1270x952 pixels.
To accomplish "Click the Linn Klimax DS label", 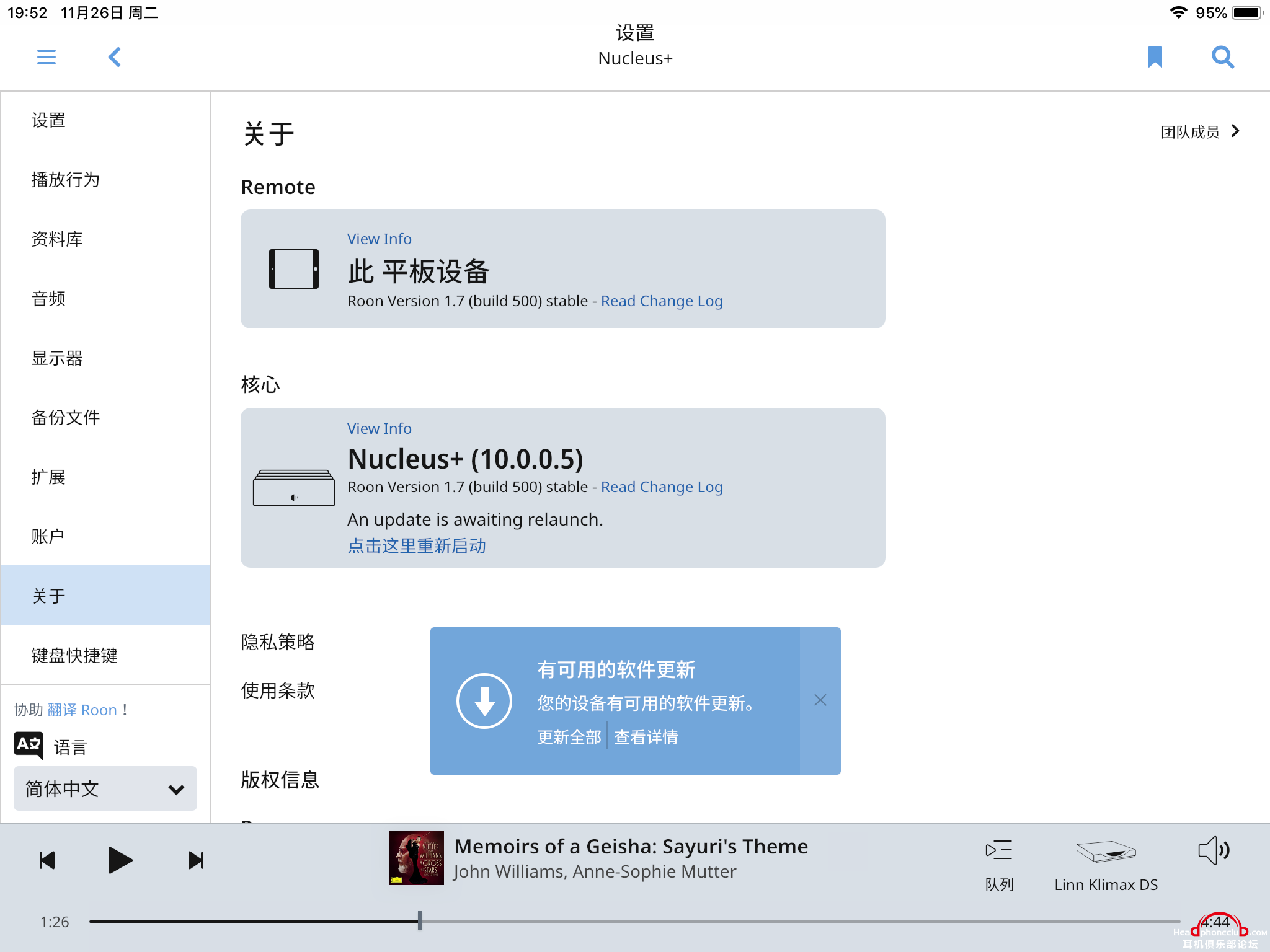I will [x=1106, y=885].
